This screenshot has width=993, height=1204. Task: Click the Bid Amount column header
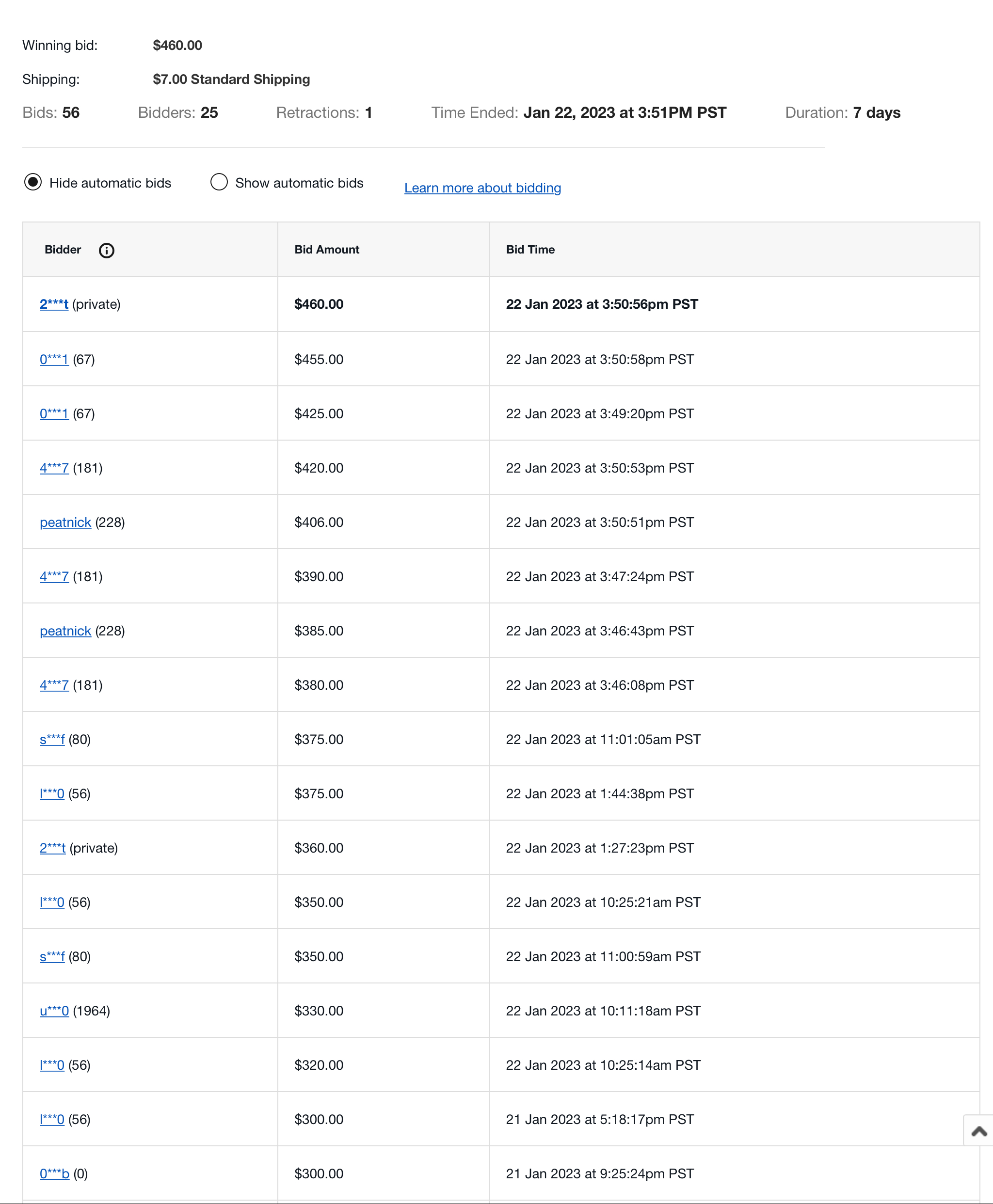(327, 249)
